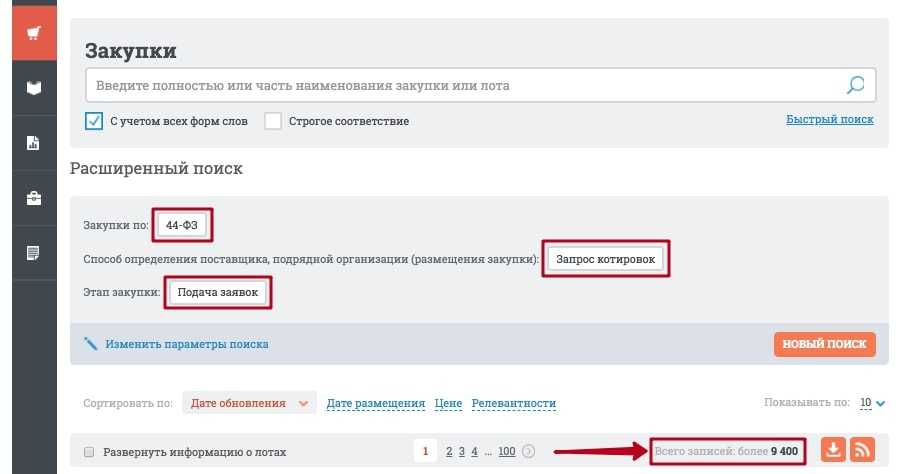
Task: Click the shopping cart icon in sidebar
Action: tap(34, 34)
